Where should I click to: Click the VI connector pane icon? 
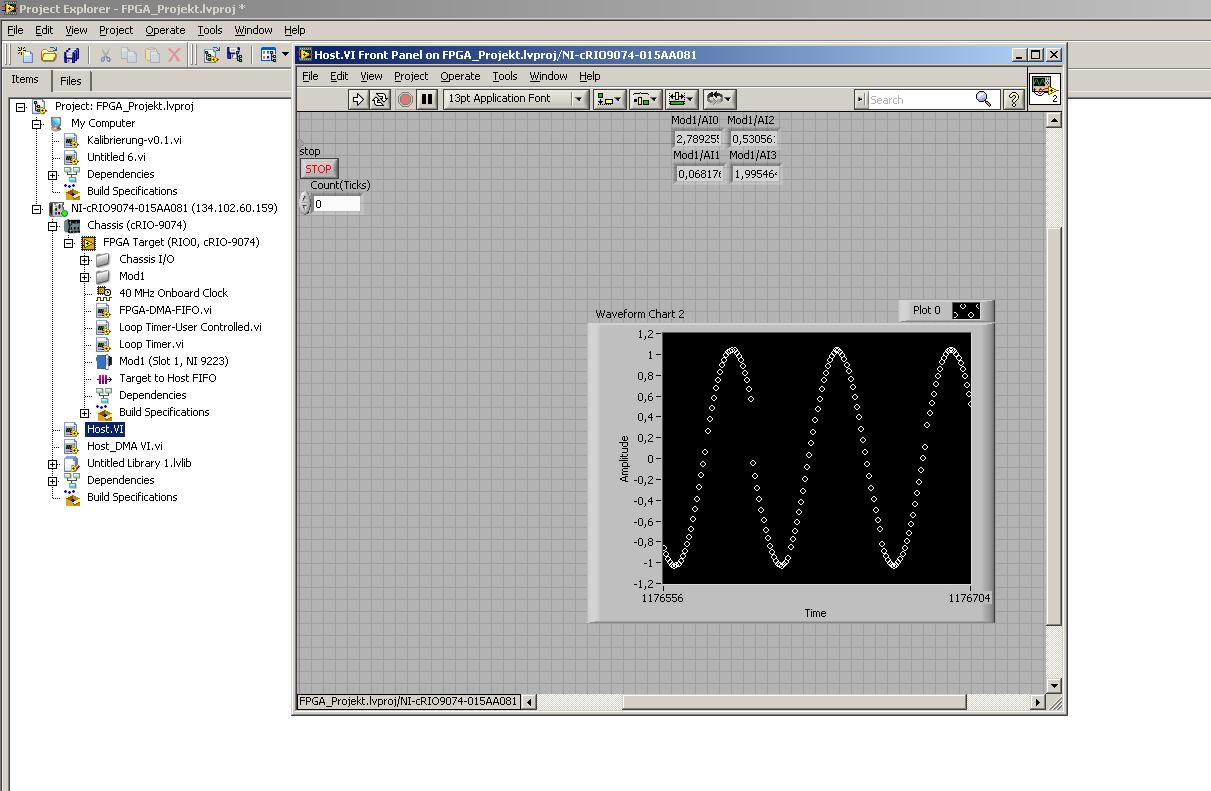click(x=1044, y=88)
